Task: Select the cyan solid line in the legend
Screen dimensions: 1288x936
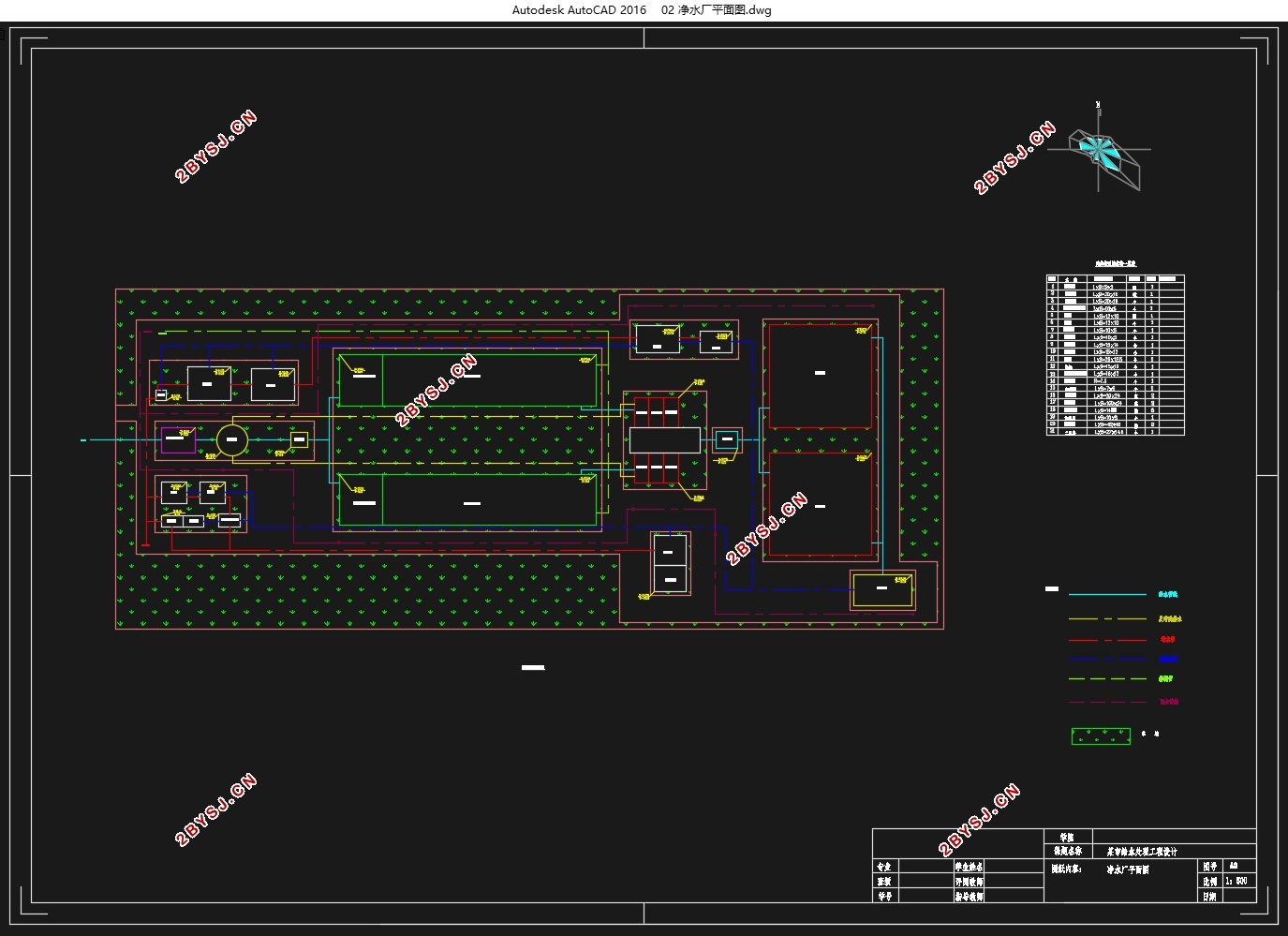Action: [1107, 595]
